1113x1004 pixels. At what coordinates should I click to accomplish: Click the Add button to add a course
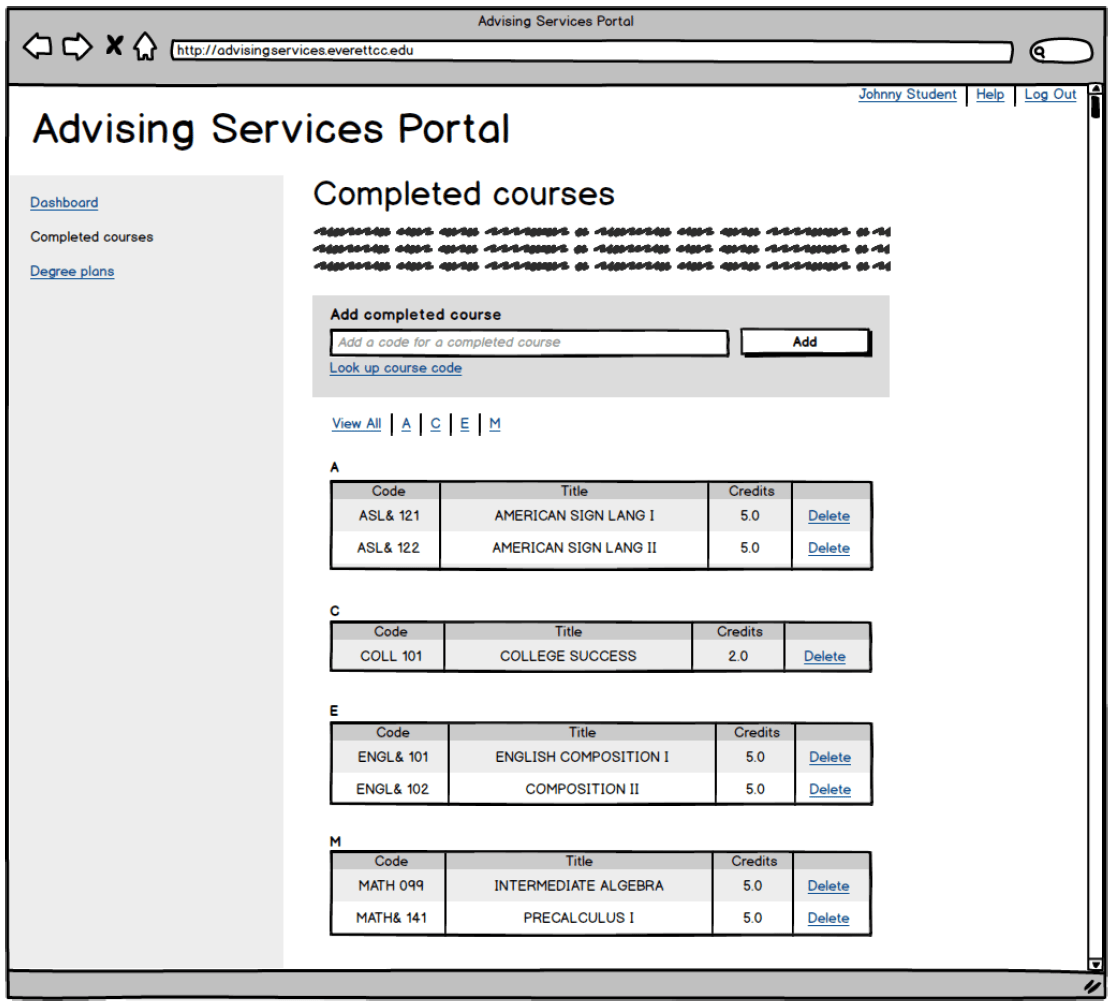(806, 342)
